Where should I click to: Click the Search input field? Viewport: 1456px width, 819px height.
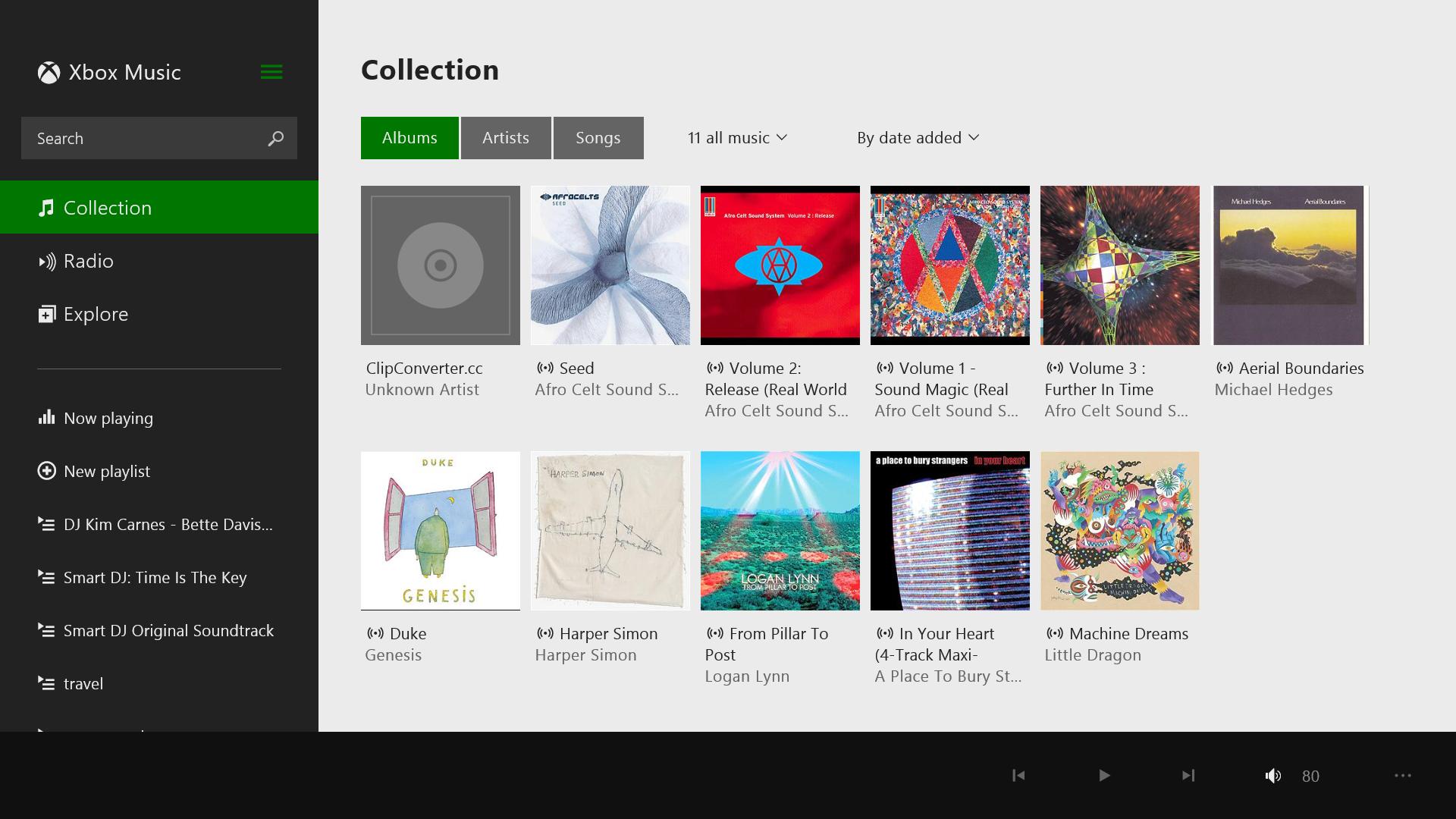[x=159, y=138]
